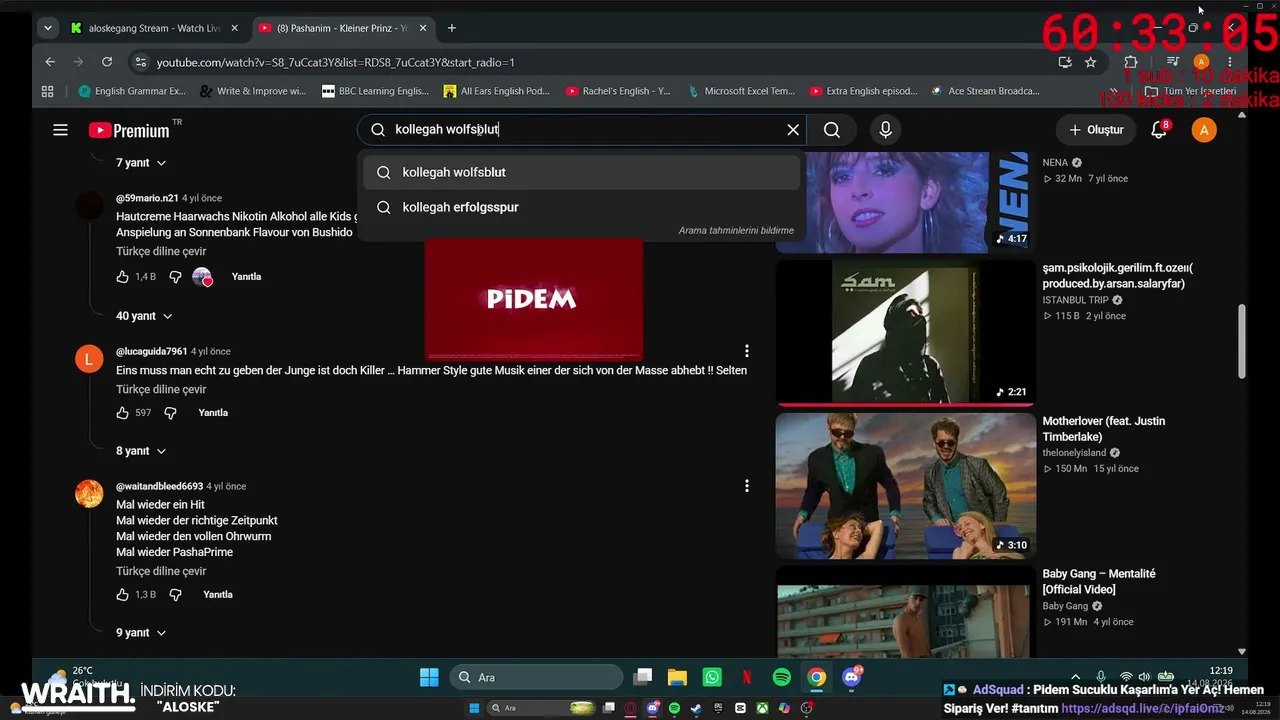Go back in browser history
Viewport: 1280px width, 720px height.
tap(50, 62)
